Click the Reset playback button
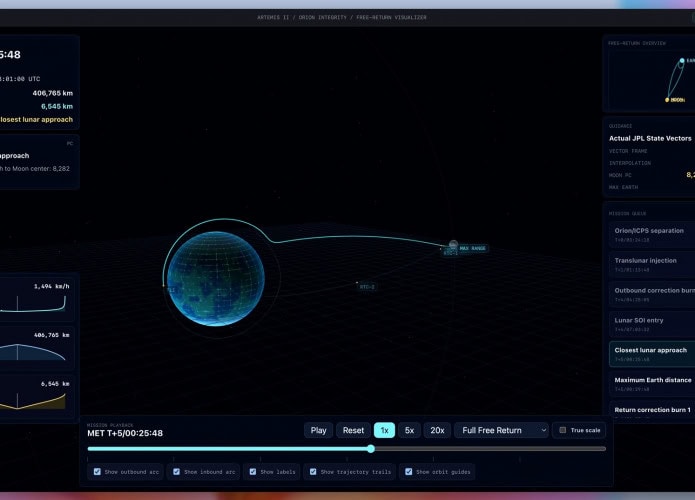Image resolution: width=695 pixels, height=500 pixels. click(x=353, y=430)
